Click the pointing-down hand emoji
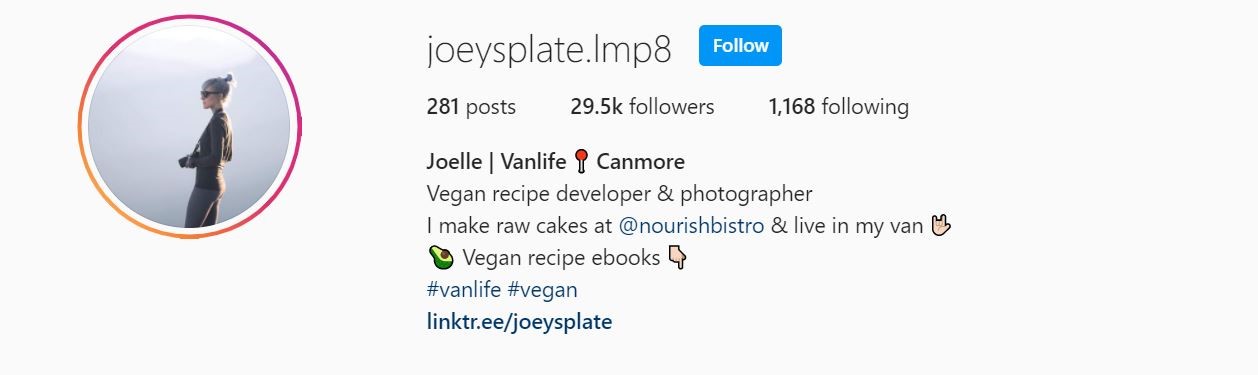 [677, 258]
